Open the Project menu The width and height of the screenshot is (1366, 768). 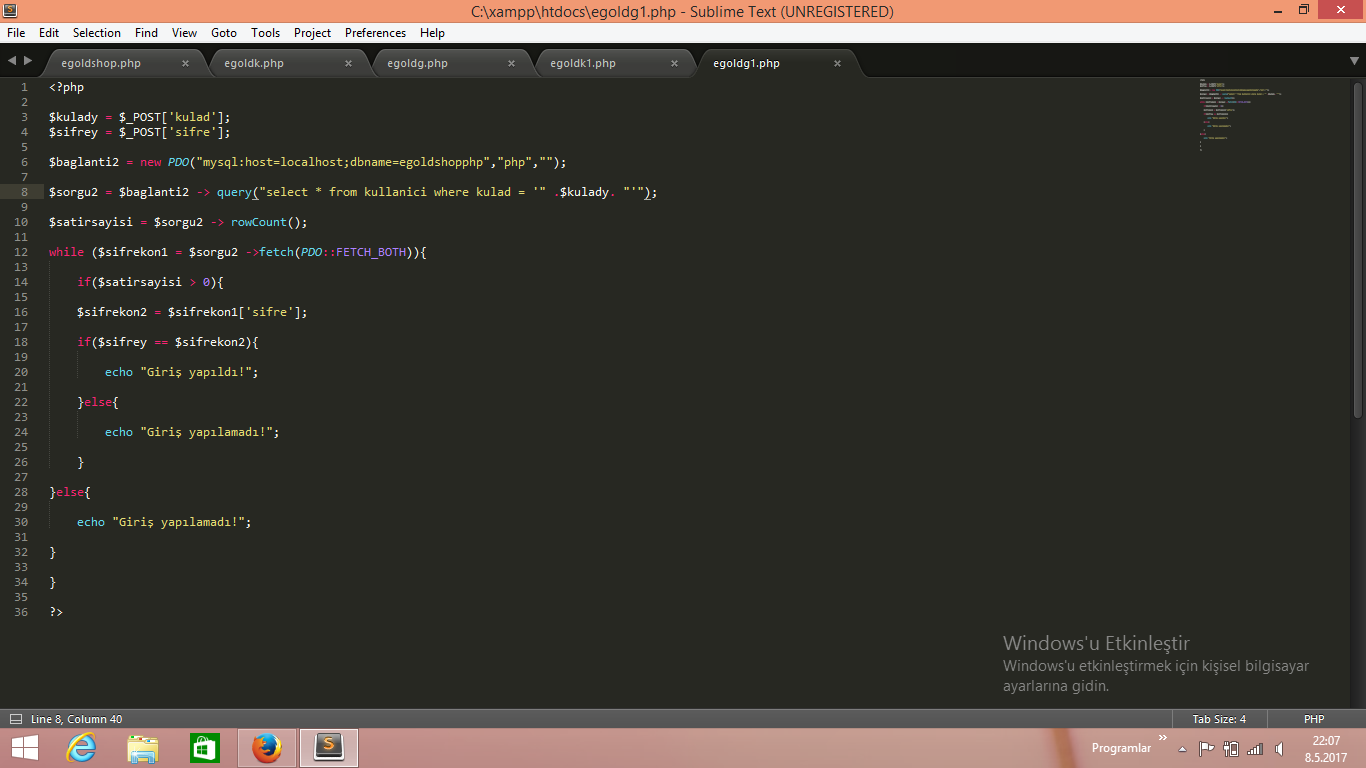coord(312,33)
